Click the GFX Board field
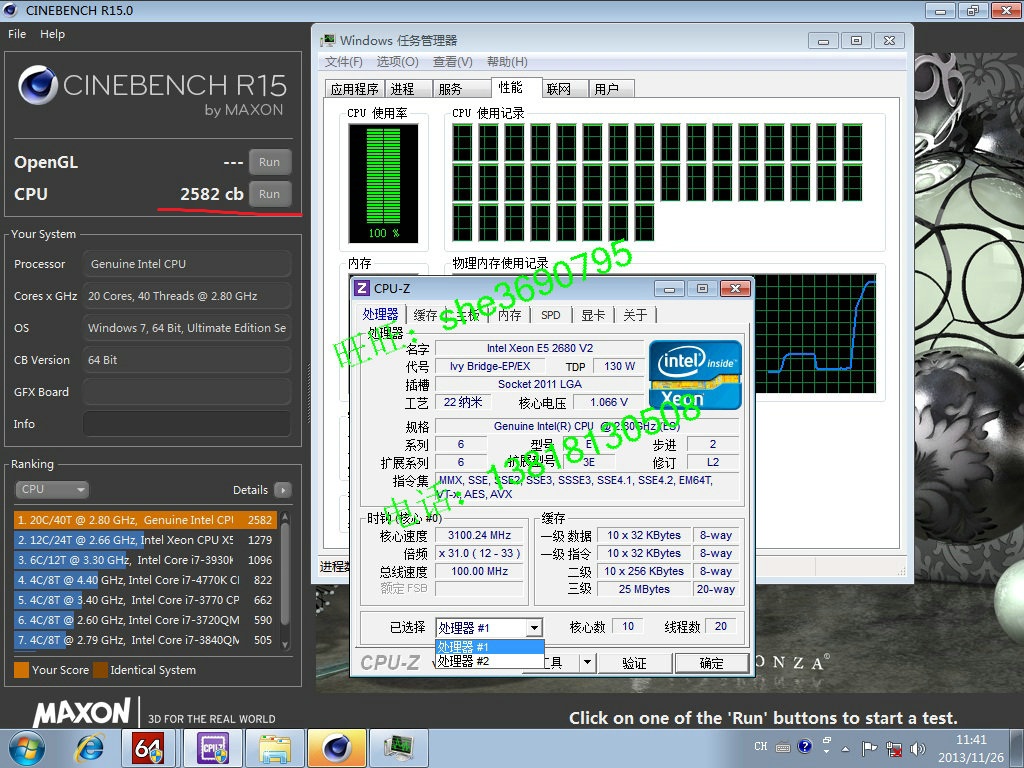 187,392
